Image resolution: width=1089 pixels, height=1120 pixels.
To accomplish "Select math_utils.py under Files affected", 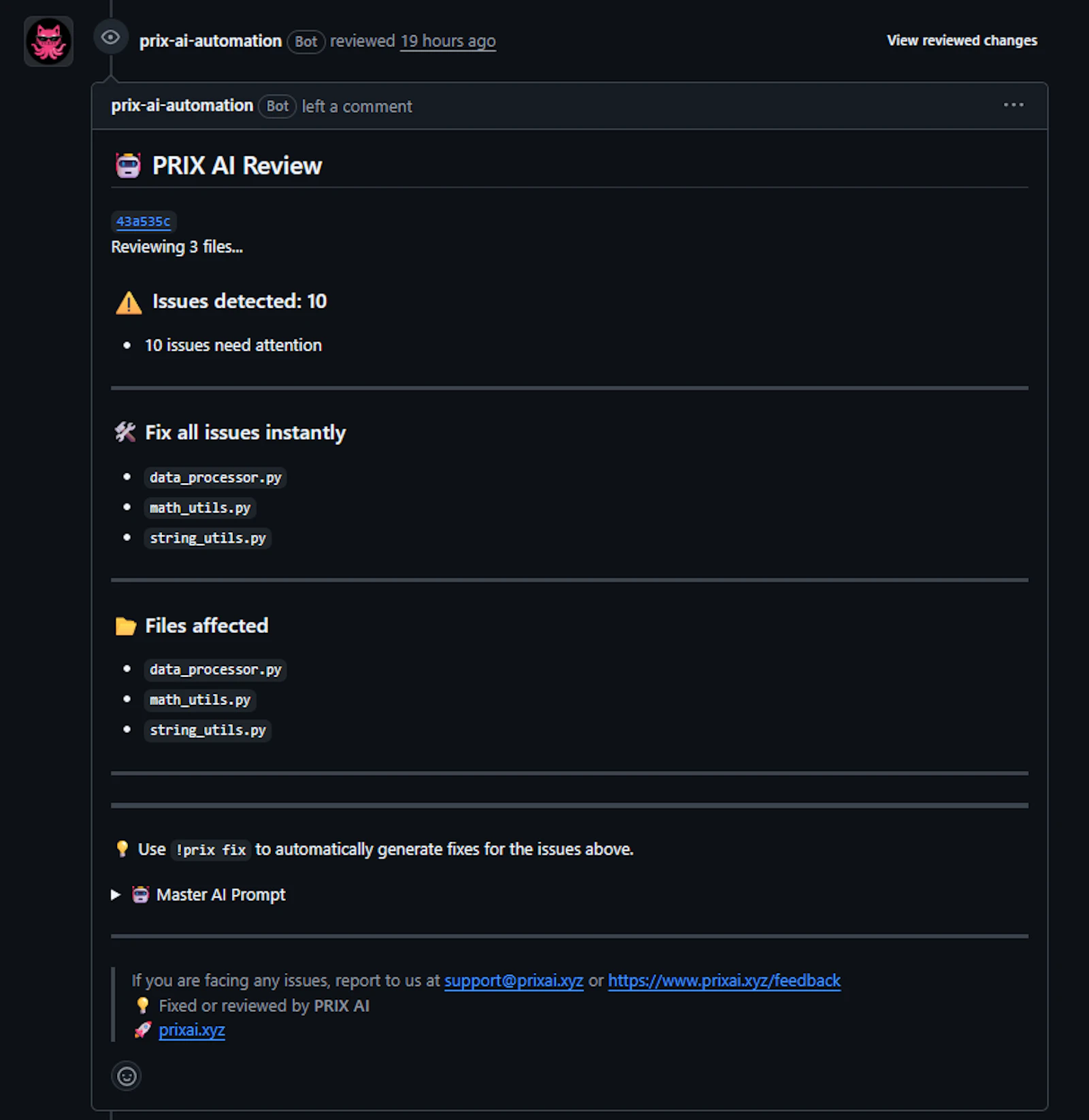I will click(x=200, y=699).
